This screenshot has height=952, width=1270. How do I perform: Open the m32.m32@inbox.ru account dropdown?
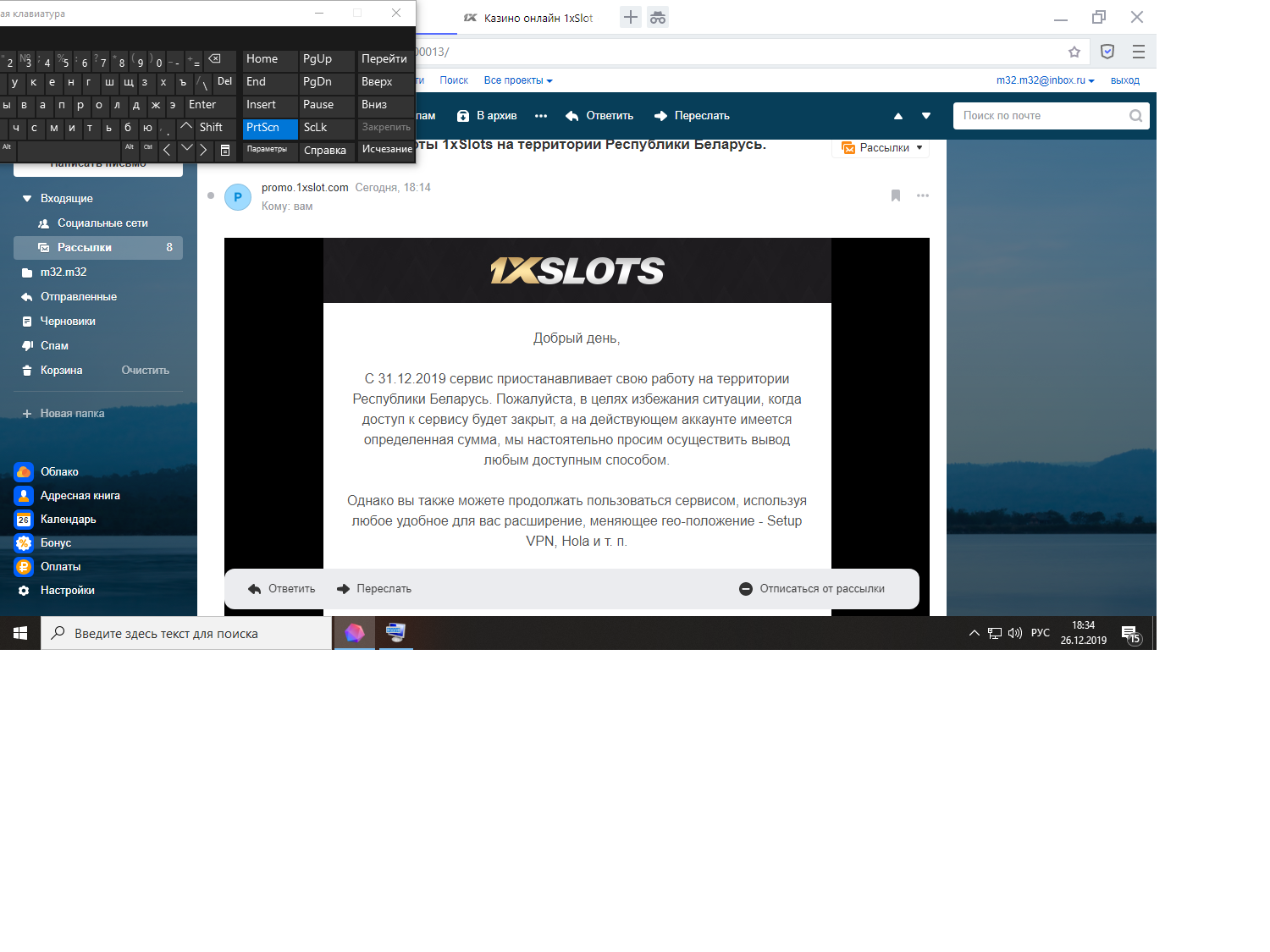[x=1045, y=80]
